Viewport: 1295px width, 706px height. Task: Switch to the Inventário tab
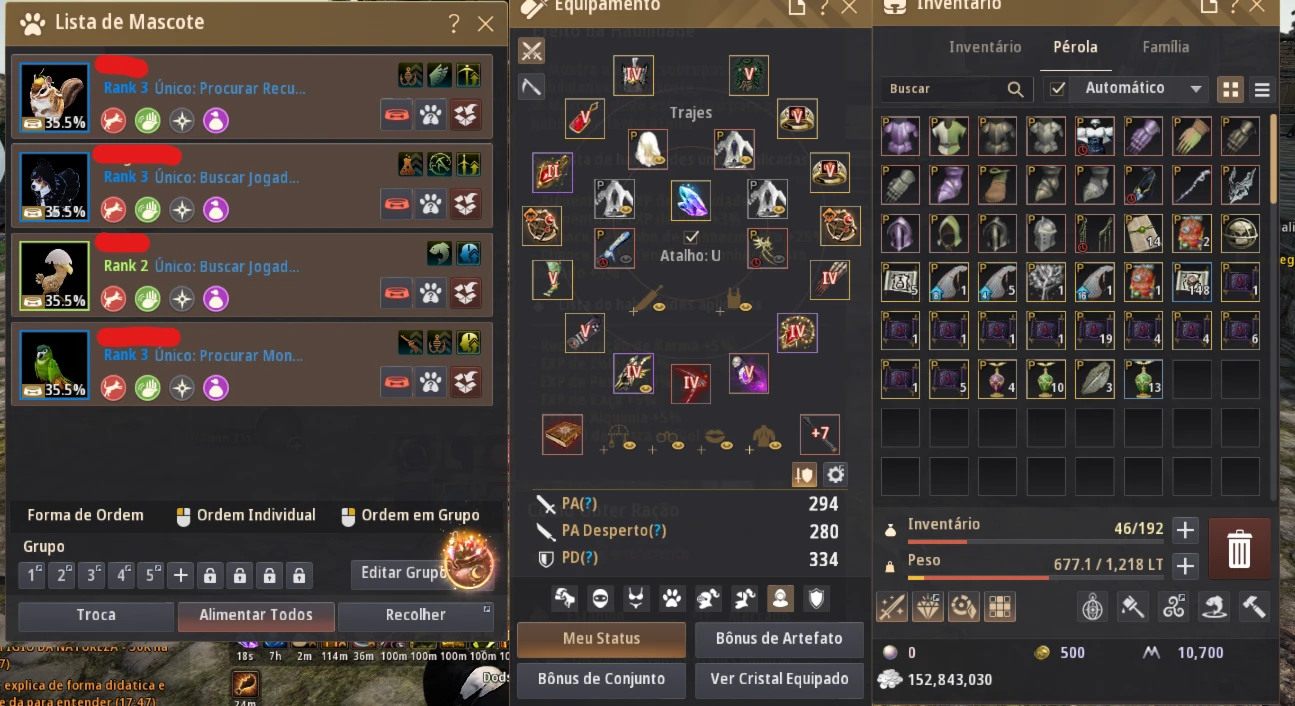(x=985, y=47)
